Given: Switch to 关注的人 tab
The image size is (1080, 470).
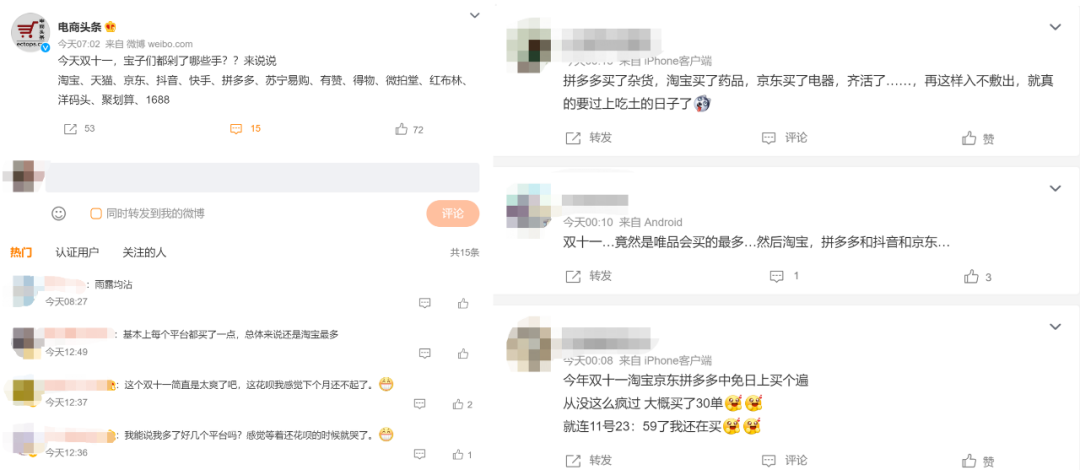Looking at the screenshot, I should [145, 252].
